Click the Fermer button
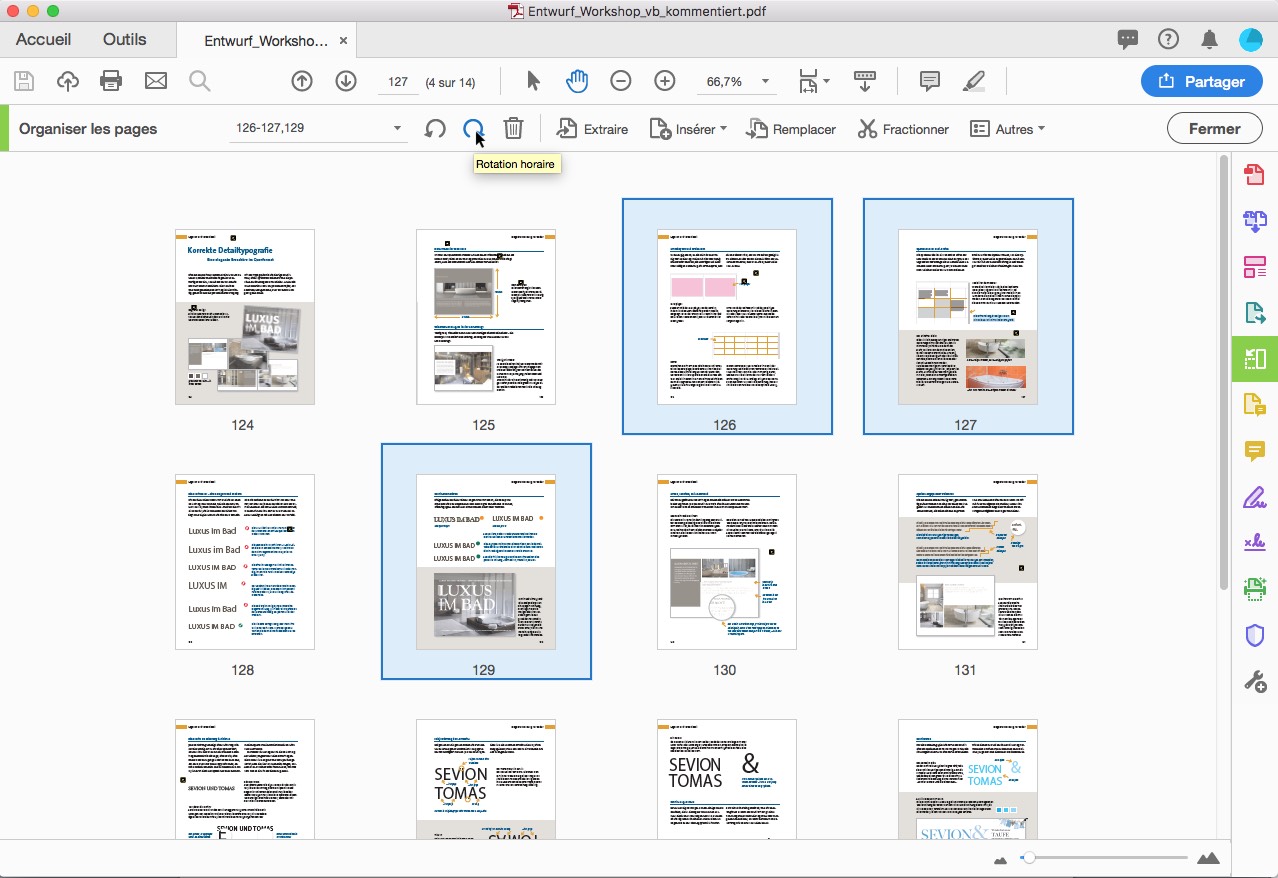 pos(1214,129)
